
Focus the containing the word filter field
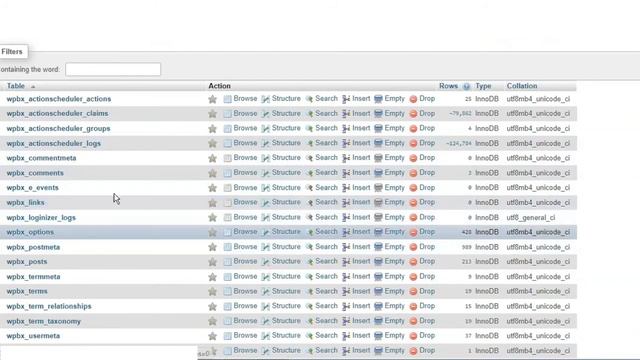tap(113, 69)
